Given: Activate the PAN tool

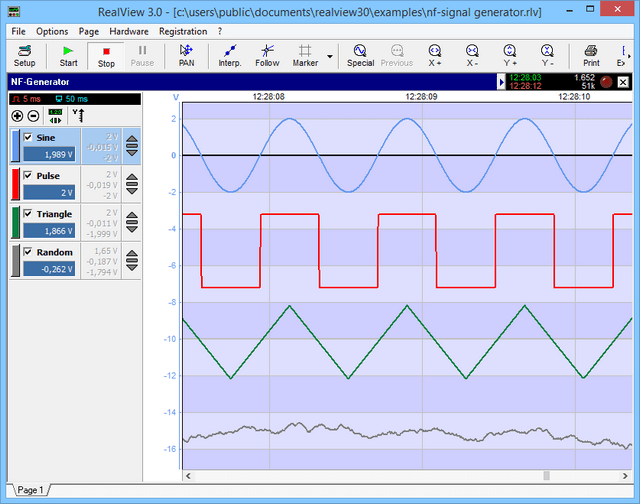Looking at the screenshot, I should tap(186, 54).
